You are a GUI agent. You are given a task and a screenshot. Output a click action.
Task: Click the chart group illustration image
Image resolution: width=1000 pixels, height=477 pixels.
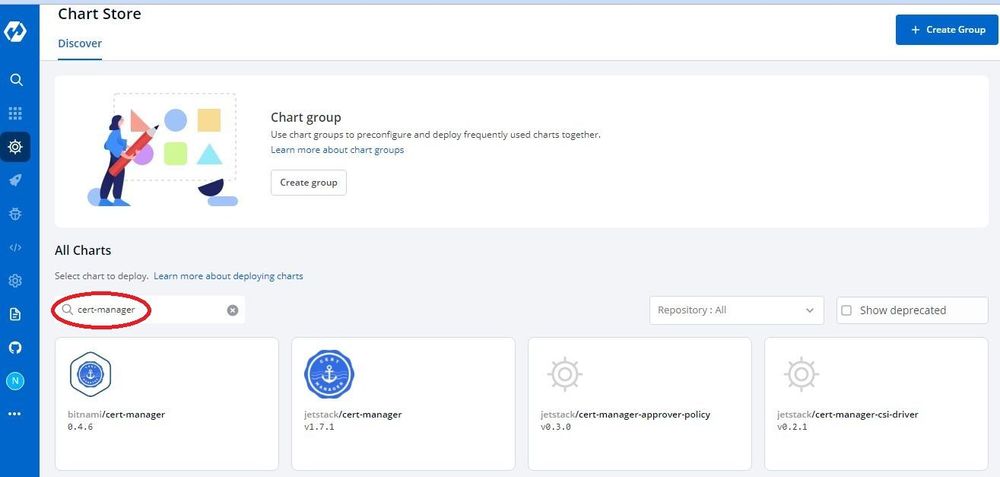pyautogui.click(x=163, y=150)
